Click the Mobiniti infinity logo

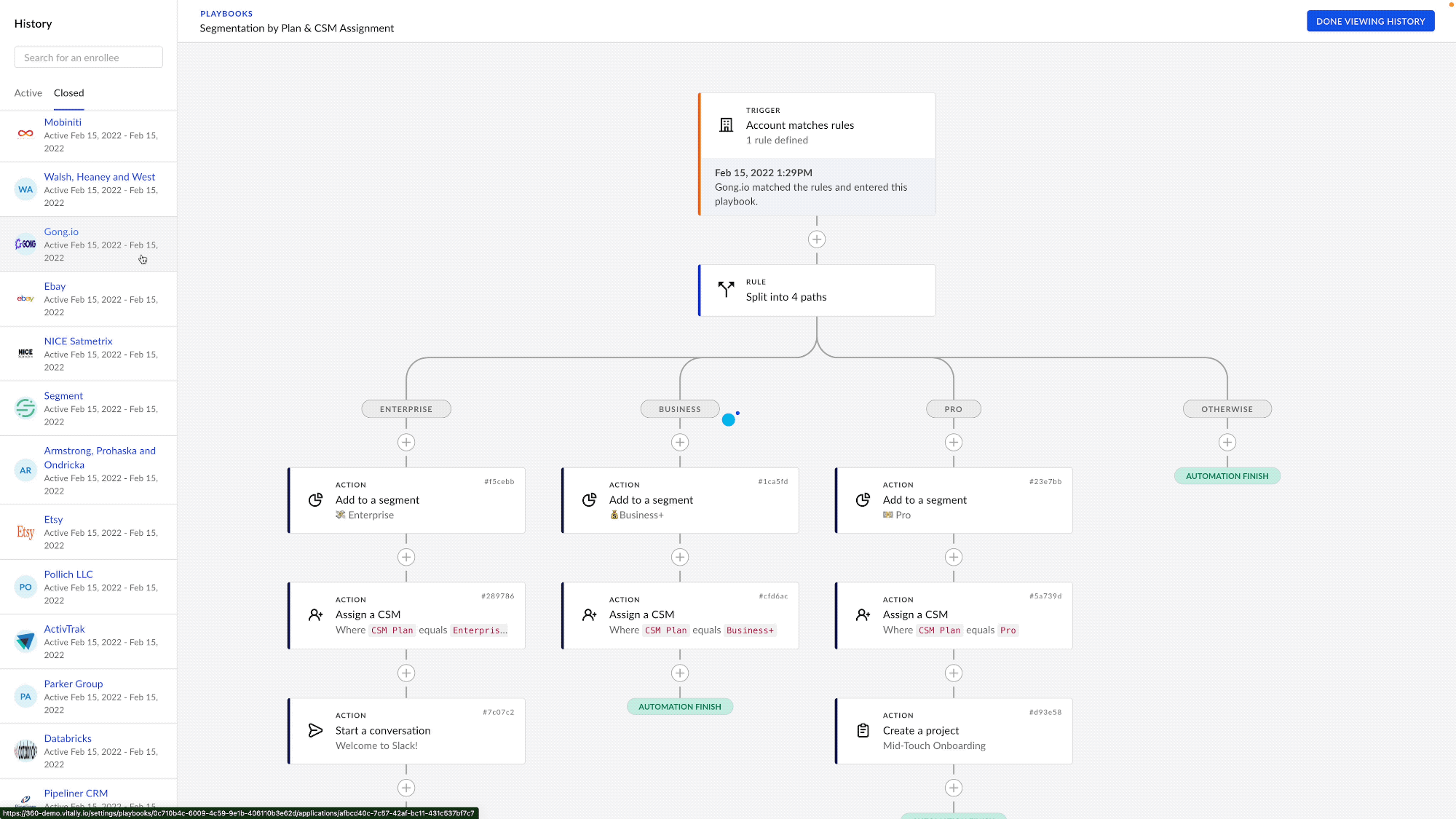[x=25, y=134]
